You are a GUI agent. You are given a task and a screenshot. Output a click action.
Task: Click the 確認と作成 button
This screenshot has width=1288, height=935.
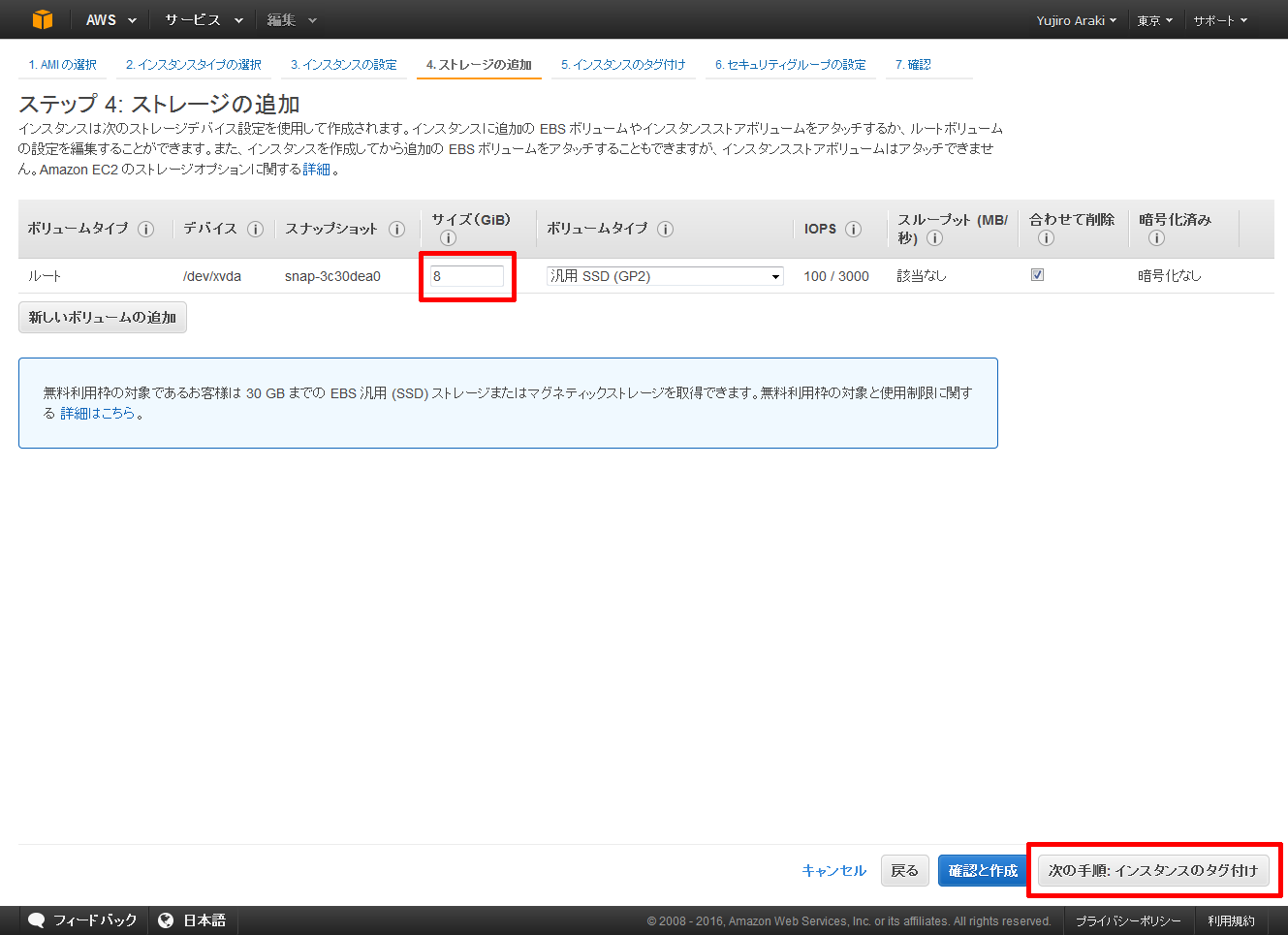[983, 871]
